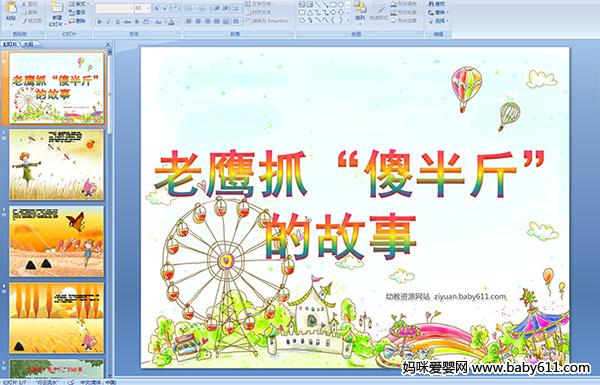Click the Delete slide button
Screen dimensions: 600x385
coord(78,21)
